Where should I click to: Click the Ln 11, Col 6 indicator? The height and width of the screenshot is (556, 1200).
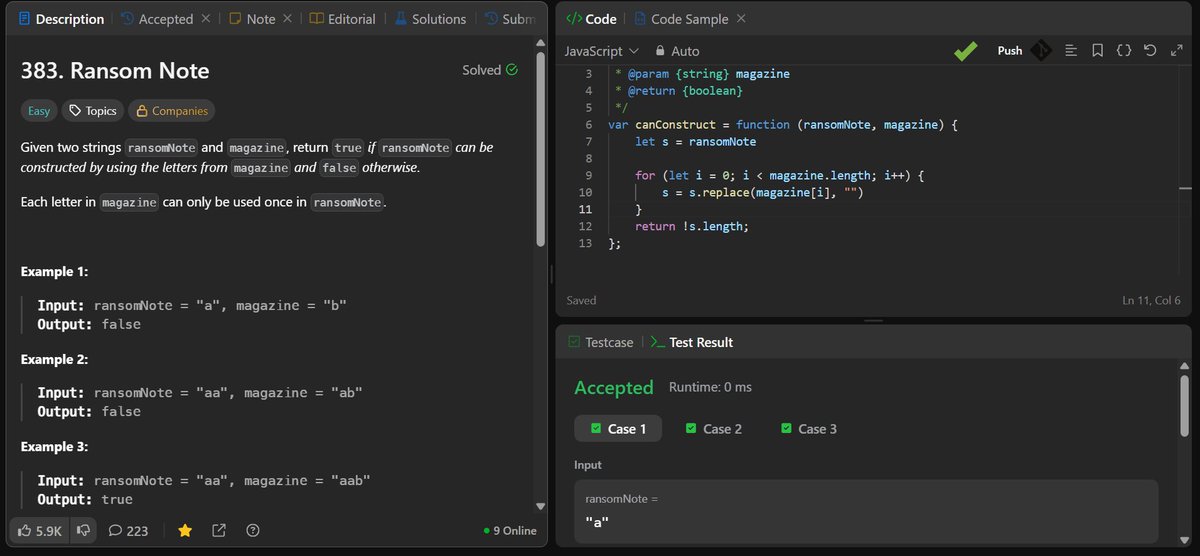[1152, 300]
